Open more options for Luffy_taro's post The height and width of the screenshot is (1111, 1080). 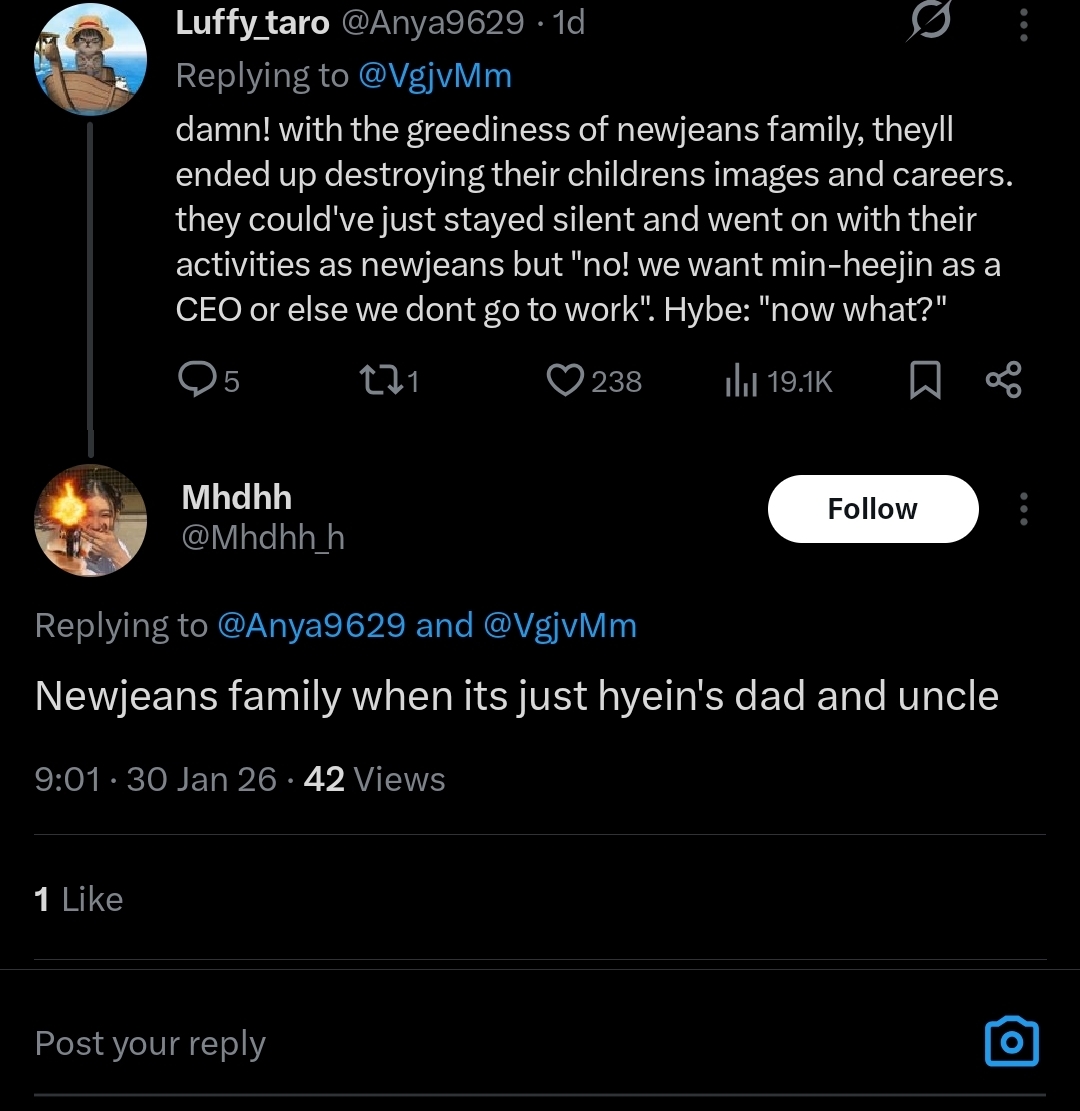click(x=1023, y=25)
